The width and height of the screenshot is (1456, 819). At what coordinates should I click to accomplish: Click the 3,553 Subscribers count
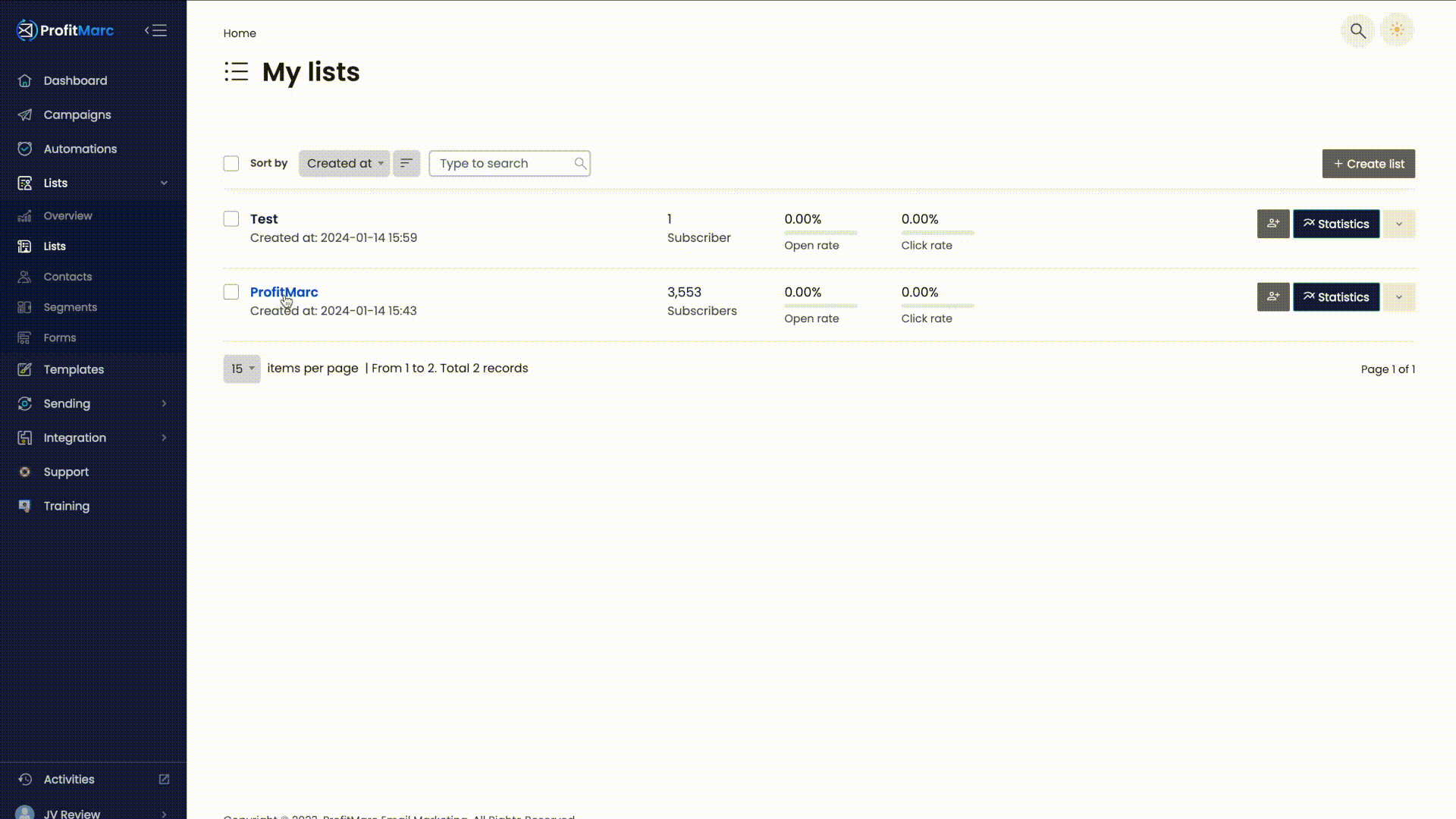point(701,301)
